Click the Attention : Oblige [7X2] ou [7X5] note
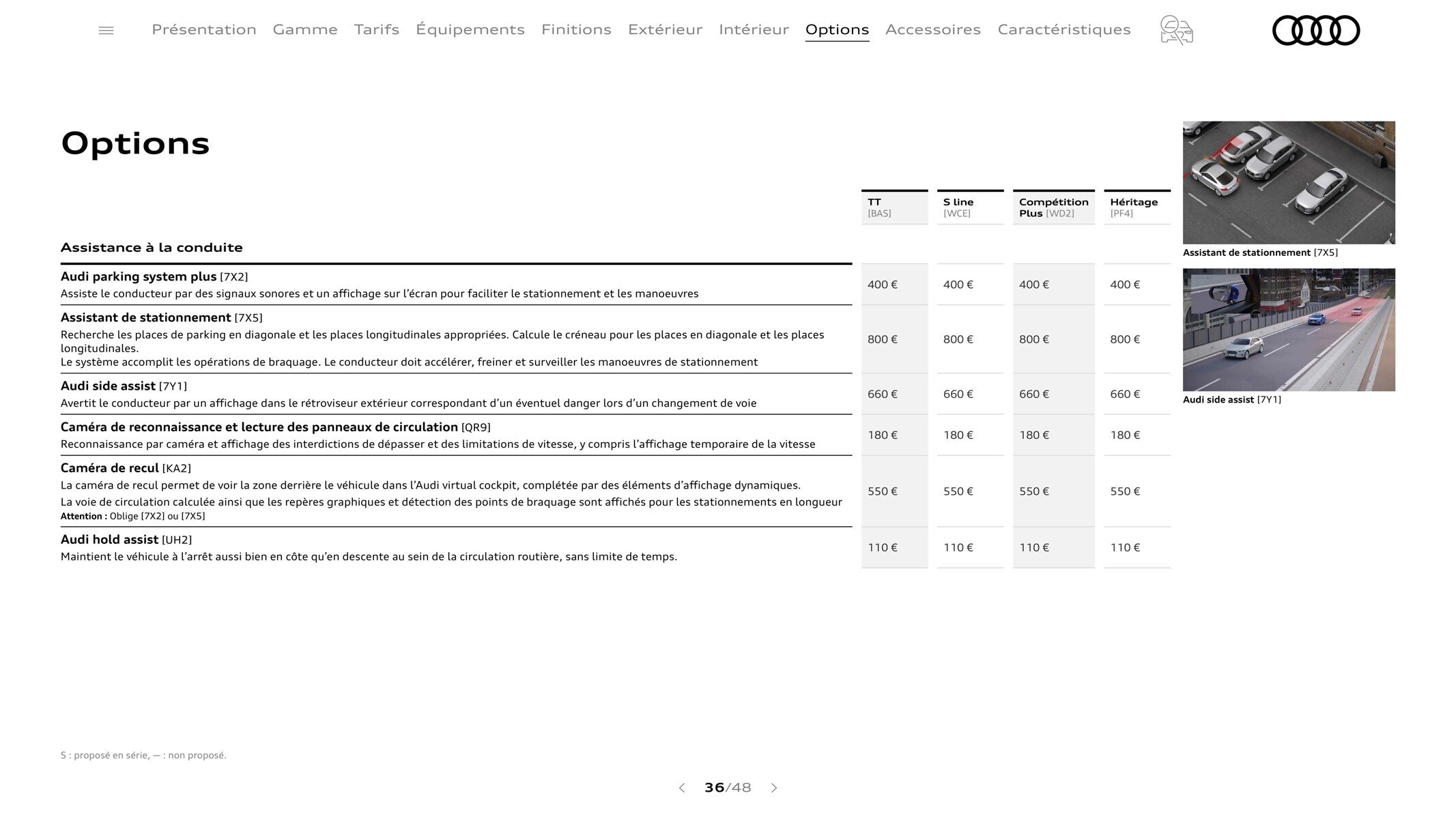Image resolution: width=1456 pixels, height=819 pixels. (x=133, y=516)
